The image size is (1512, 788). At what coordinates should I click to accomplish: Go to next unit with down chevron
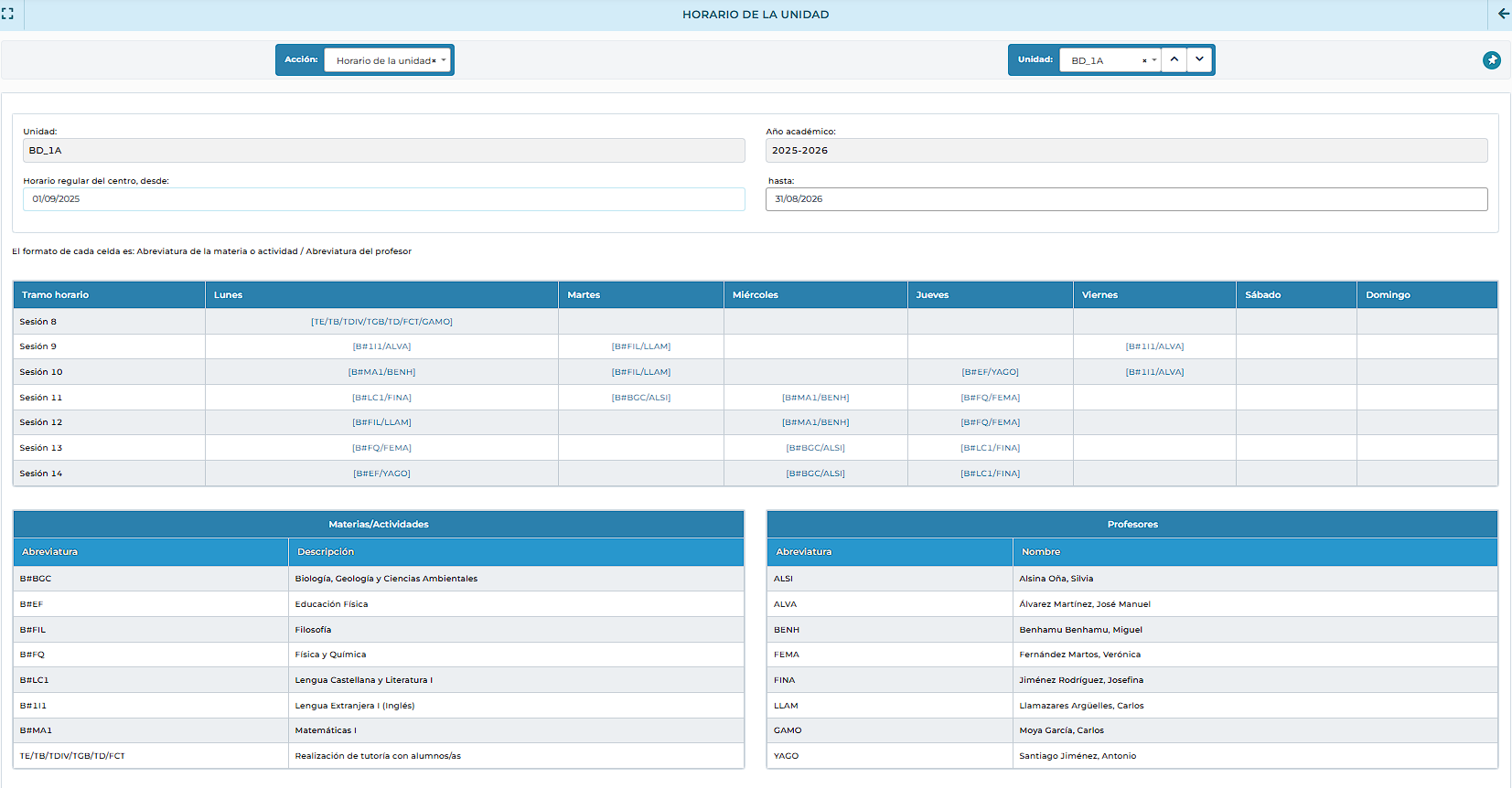point(1199,59)
